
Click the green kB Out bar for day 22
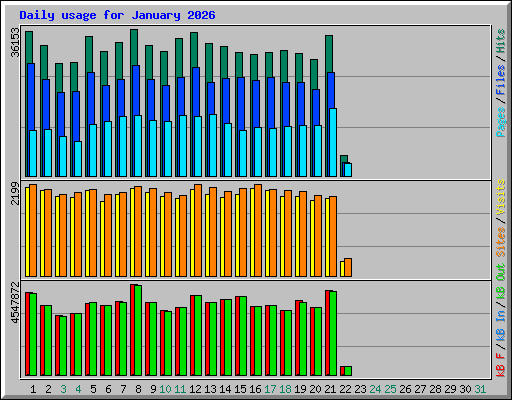tap(348, 371)
